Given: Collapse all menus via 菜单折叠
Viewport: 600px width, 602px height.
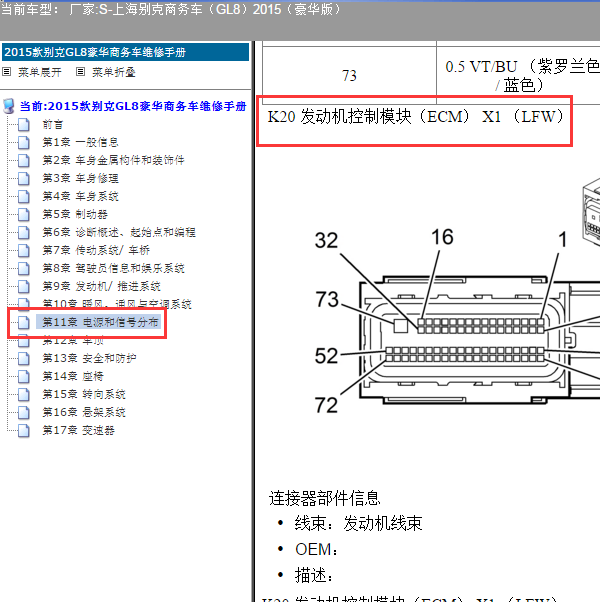Looking at the screenshot, I should (114, 72).
